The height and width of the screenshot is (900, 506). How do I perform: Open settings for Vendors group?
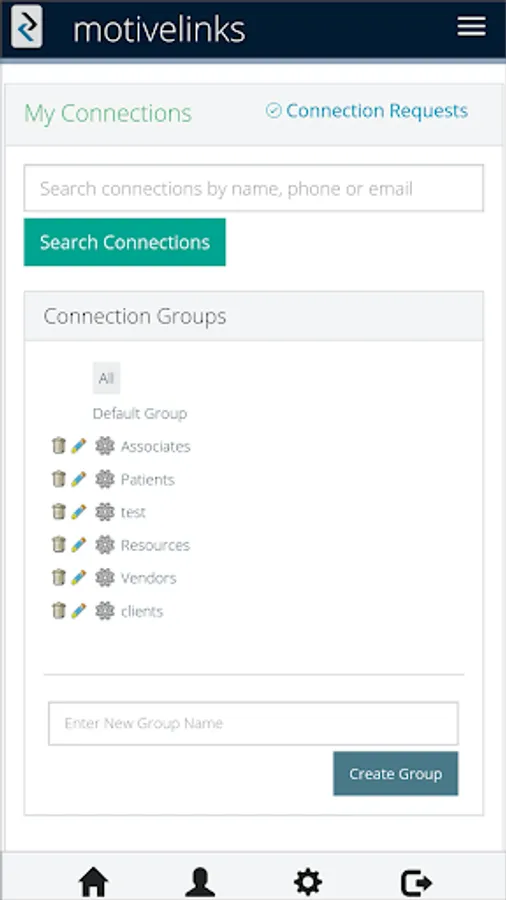tap(104, 577)
